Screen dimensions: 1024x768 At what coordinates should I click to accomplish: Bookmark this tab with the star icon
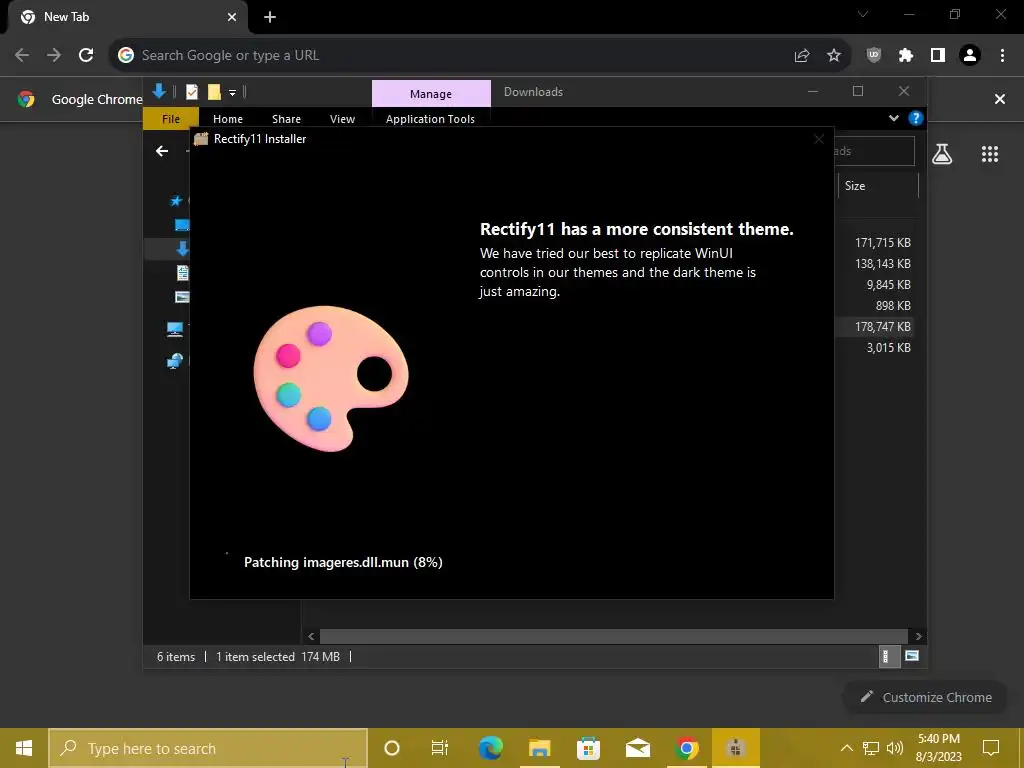tap(834, 56)
